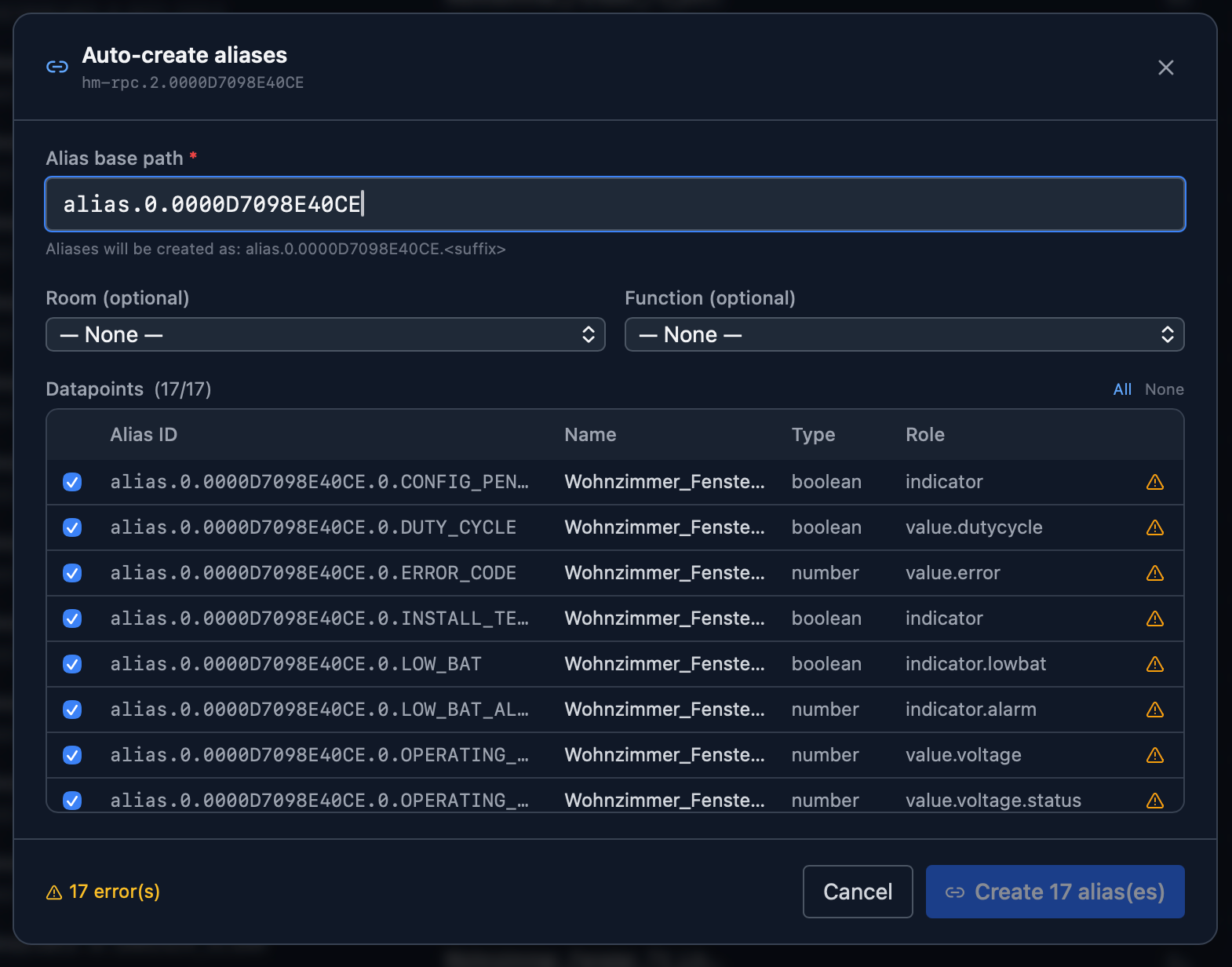This screenshot has width=1232, height=967.
Task: Click the warning icon in value.voltage row
Action: [1155, 755]
